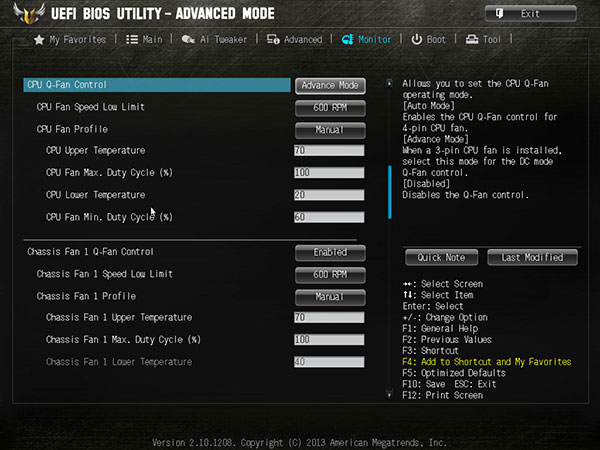The image size is (600, 450).
Task: Click CPU Fan Min. Duty Cycle field
Action: click(329, 217)
